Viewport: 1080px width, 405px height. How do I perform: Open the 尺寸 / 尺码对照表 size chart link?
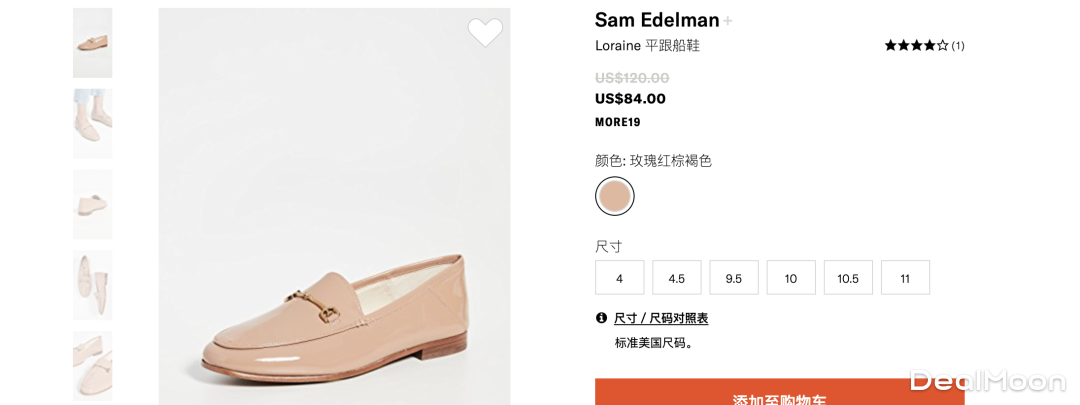pyautogui.click(x=661, y=318)
